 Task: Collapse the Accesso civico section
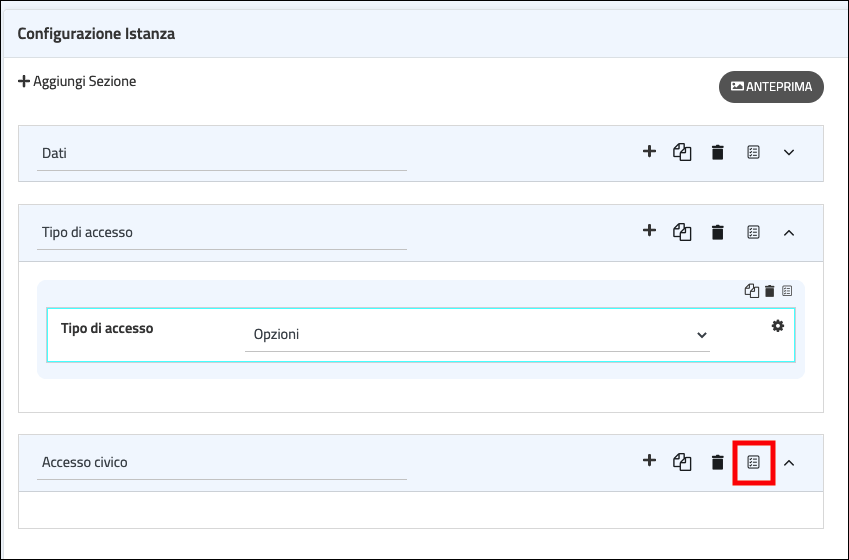click(x=788, y=462)
